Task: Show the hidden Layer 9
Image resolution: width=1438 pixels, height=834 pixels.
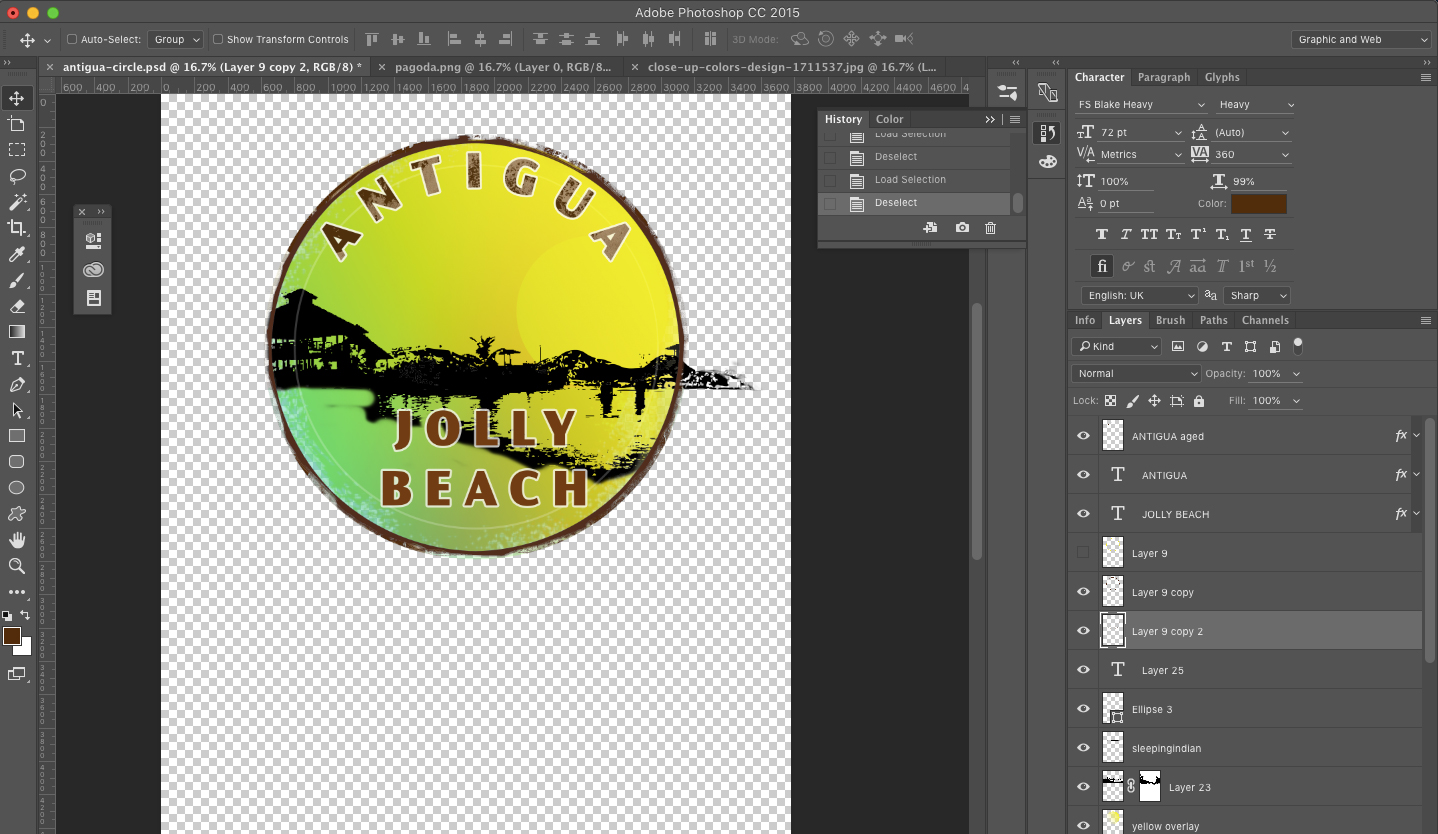Action: tap(1083, 553)
